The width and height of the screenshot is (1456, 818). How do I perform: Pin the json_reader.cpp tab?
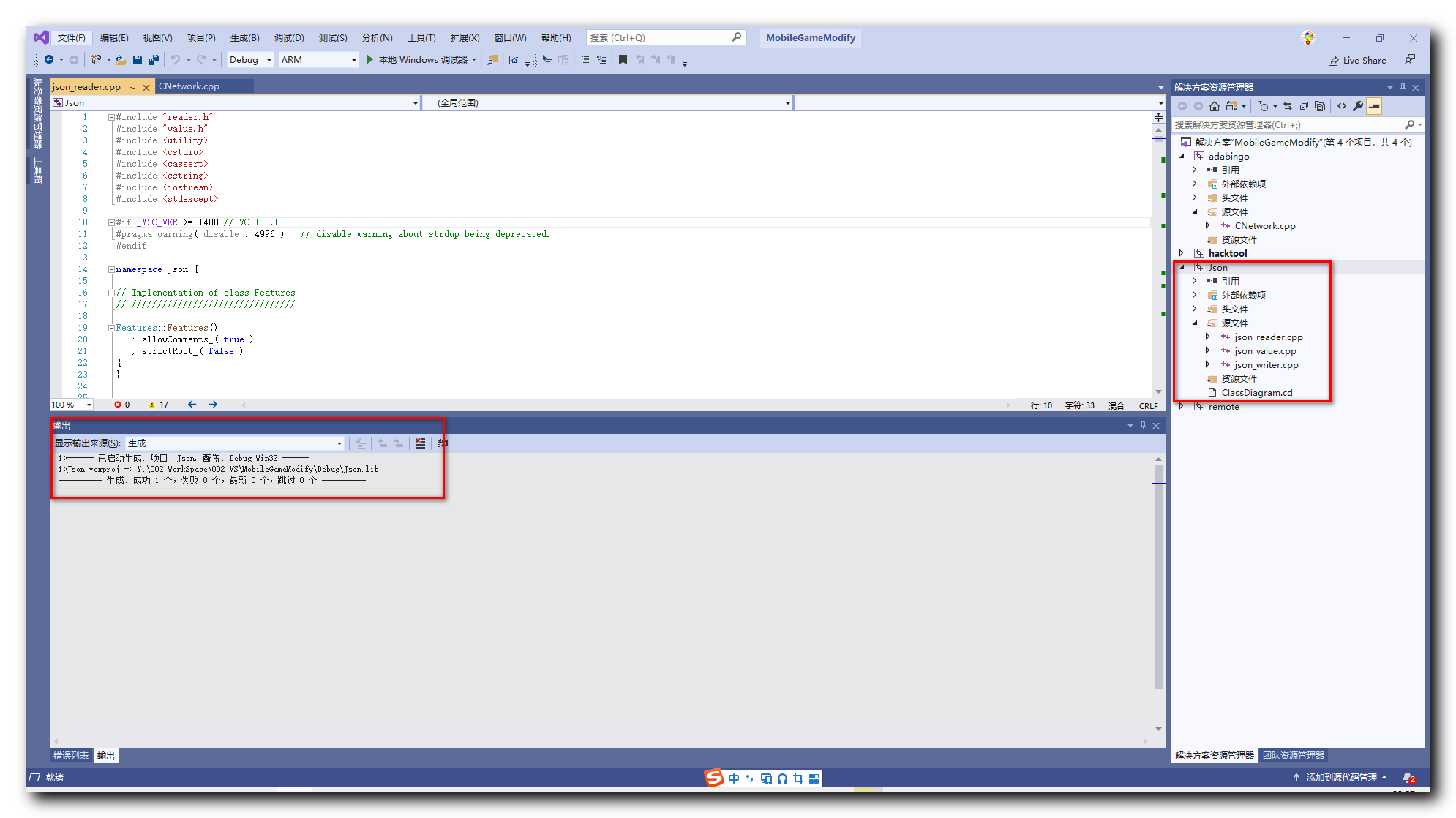coord(132,87)
